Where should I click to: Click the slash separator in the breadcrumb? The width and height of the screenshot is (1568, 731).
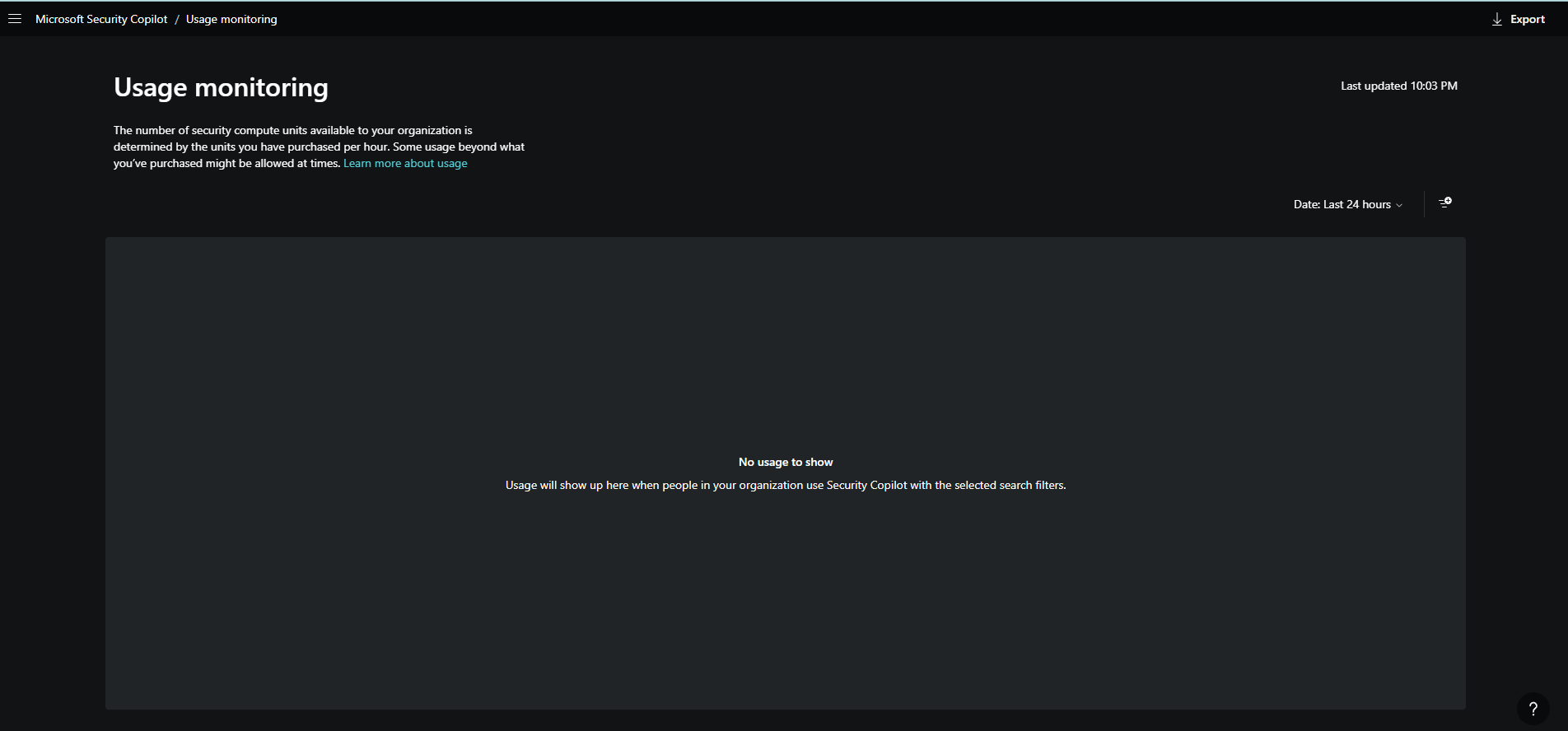[176, 19]
